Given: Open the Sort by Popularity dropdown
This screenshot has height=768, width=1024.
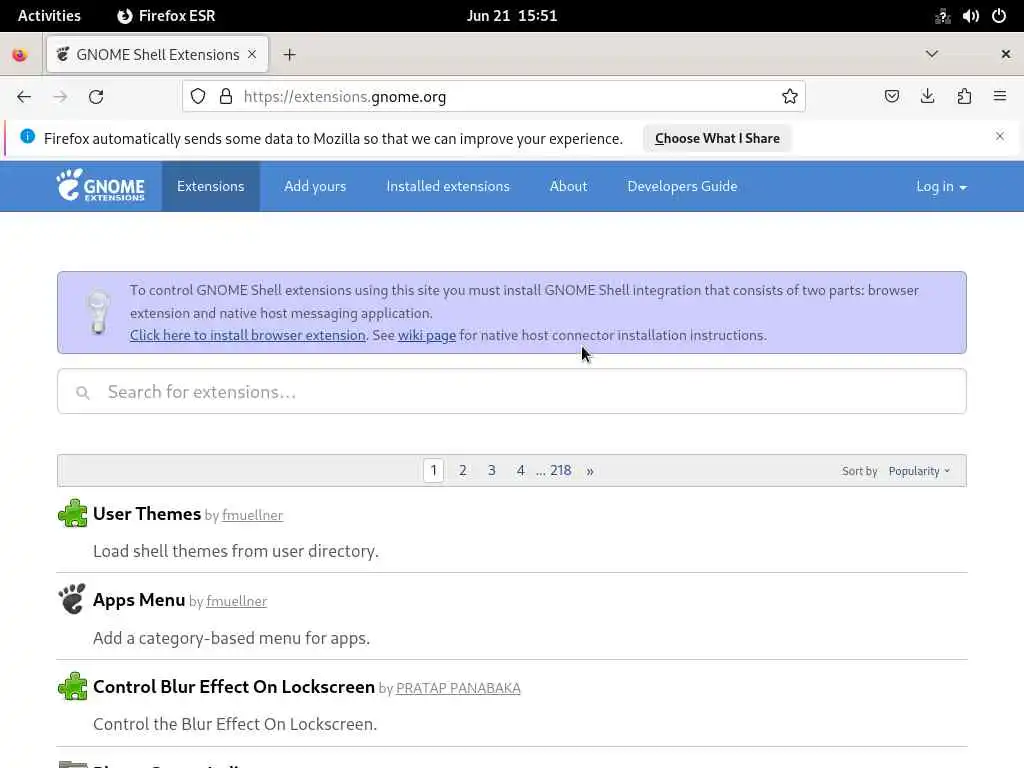Looking at the screenshot, I should point(919,471).
